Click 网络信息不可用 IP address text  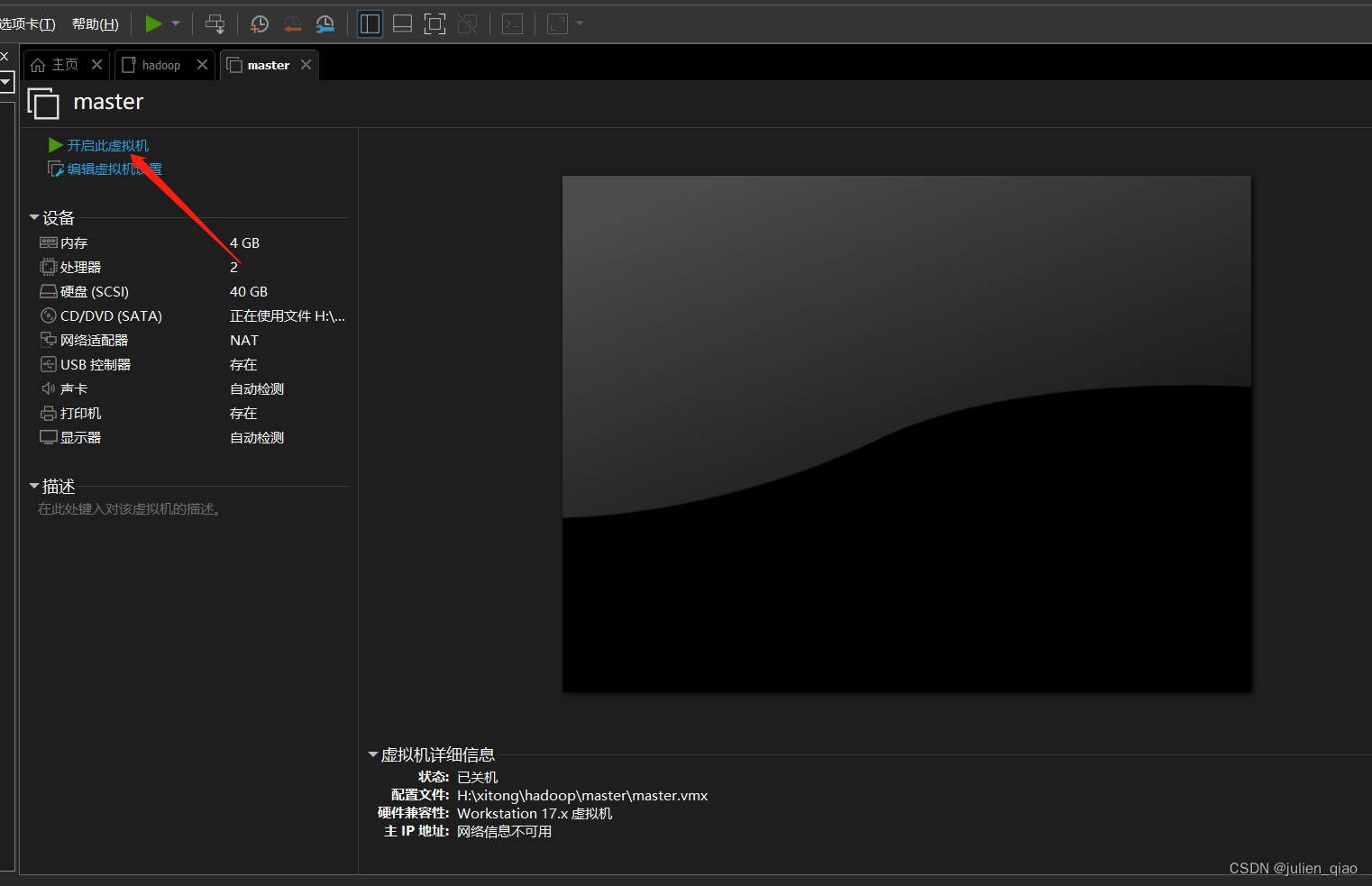point(504,831)
